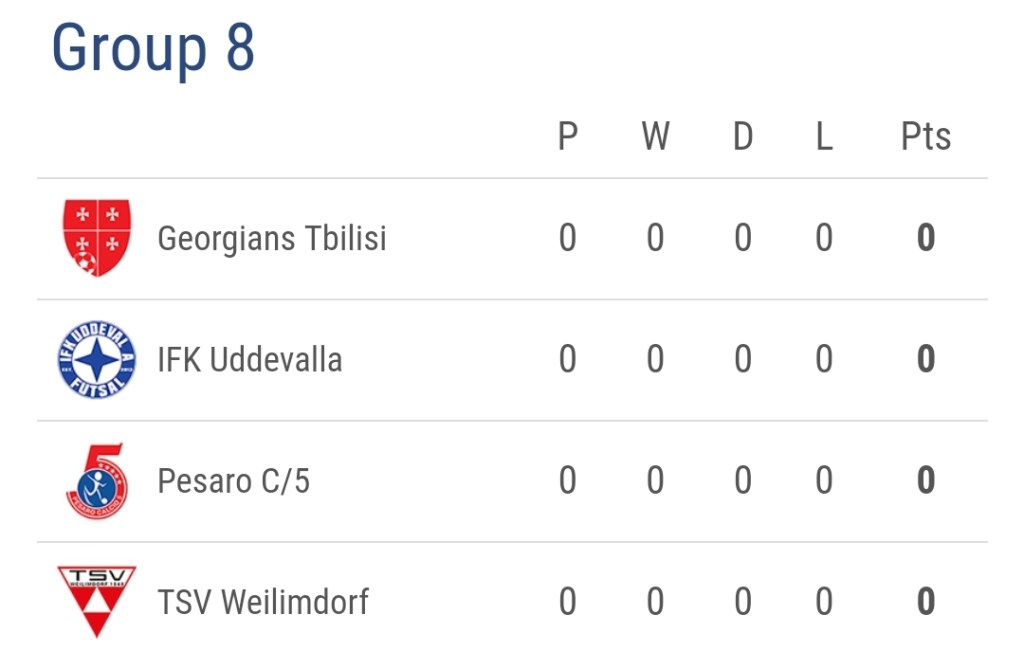Click Pesaro C/5's bold points value

tap(925, 481)
